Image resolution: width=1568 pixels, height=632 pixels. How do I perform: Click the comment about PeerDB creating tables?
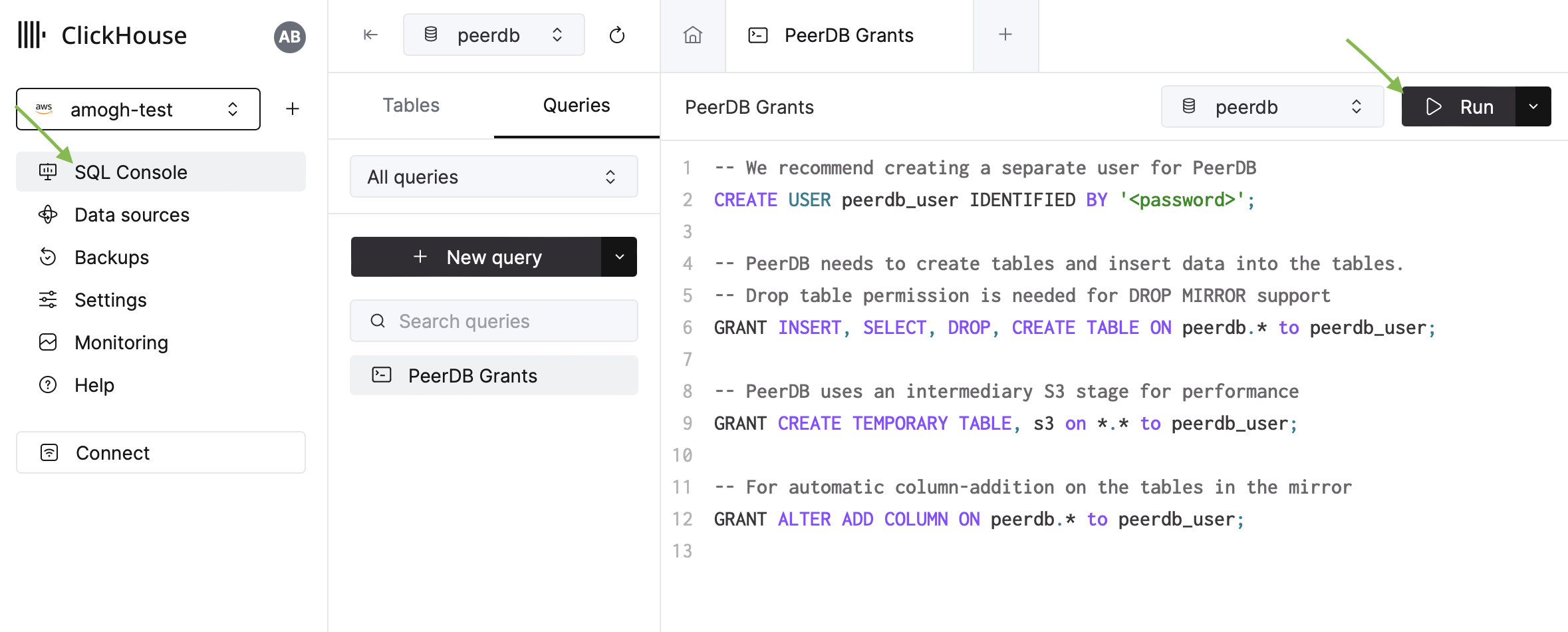pyautogui.click(x=1059, y=263)
